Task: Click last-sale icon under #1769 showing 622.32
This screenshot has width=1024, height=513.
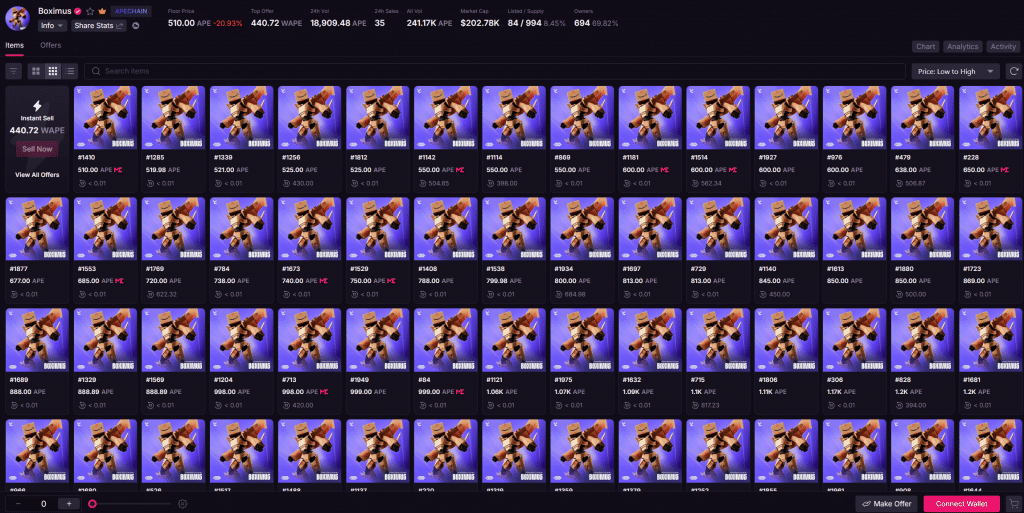Action: click(150, 294)
